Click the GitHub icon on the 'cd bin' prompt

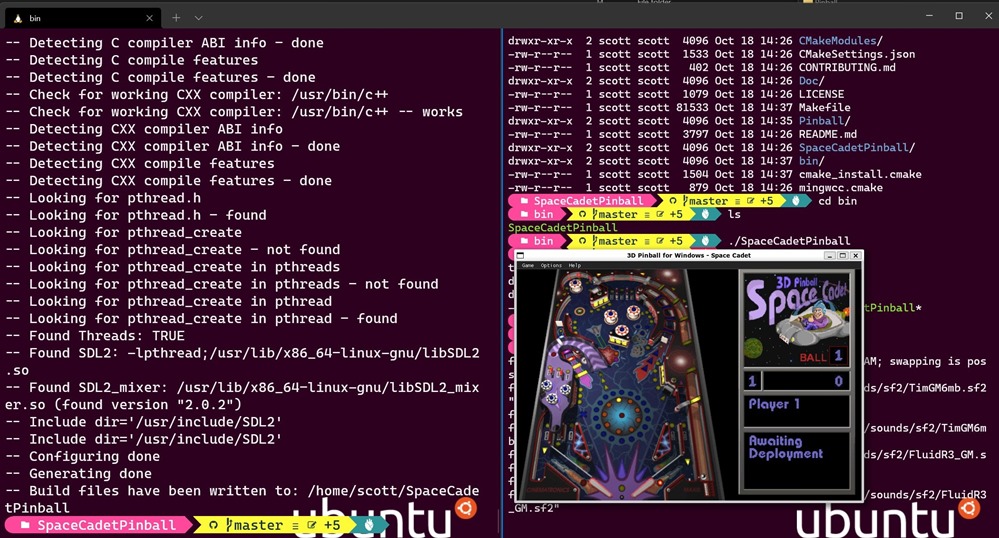coord(673,201)
